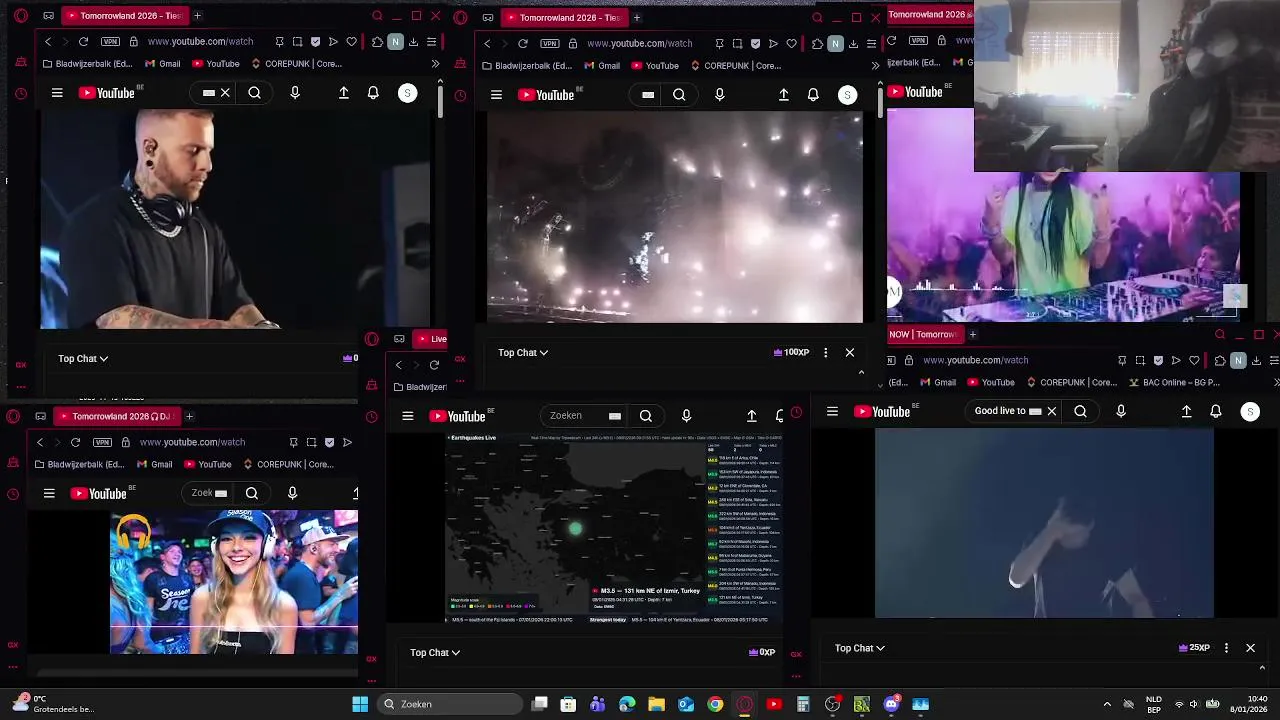The width and height of the screenshot is (1280, 720).
Task: Select 'Tomorrowland 2026 DJ' tab in the bottom-left window
Action: pos(116,416)
